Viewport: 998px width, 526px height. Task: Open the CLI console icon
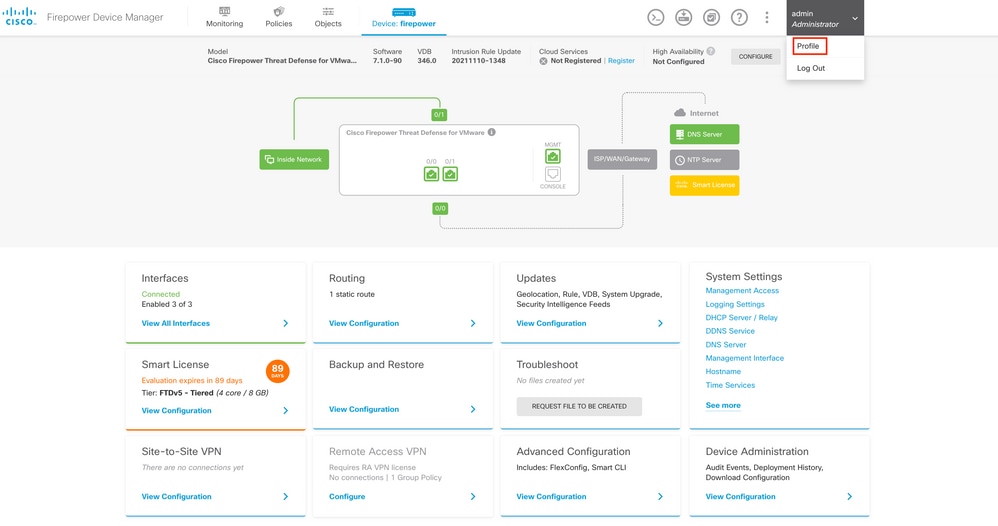pyautogui.click(x=656, y=18)
